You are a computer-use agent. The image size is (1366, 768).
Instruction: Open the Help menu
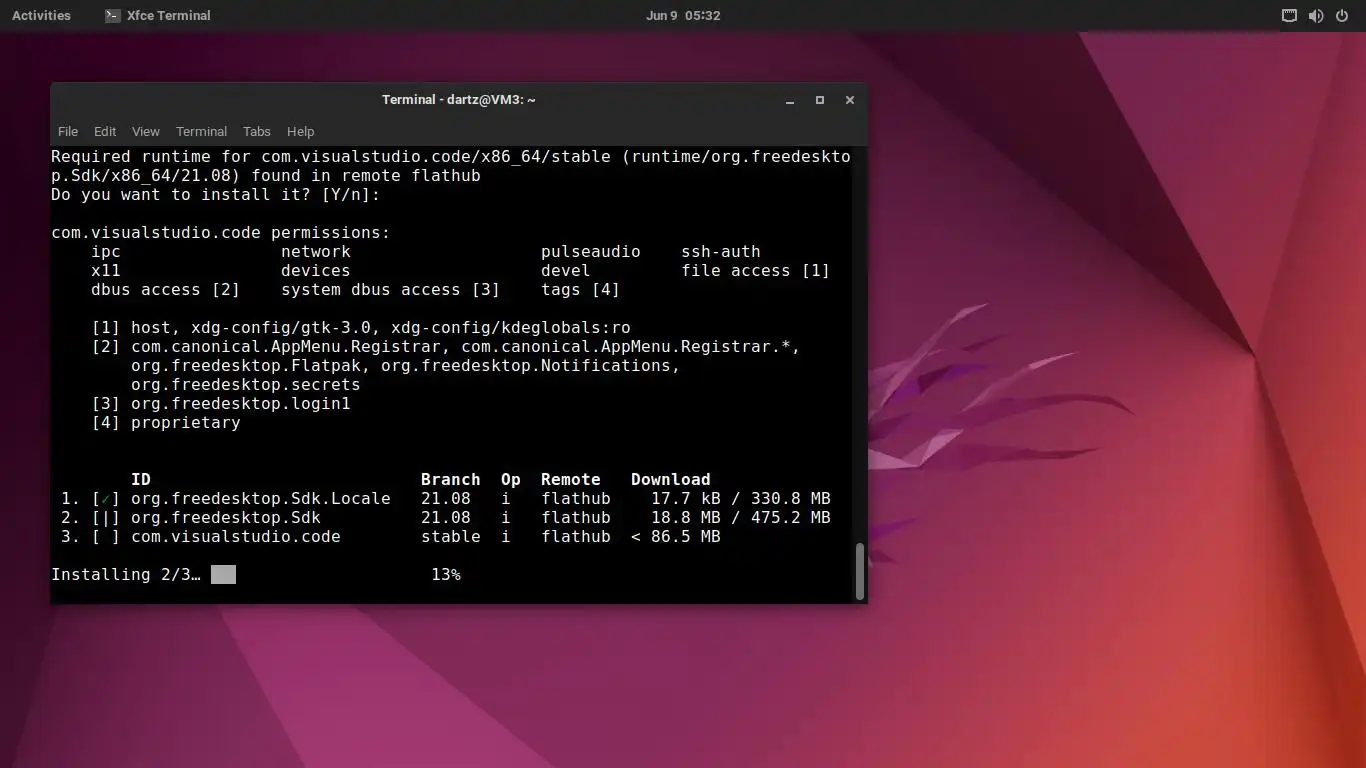tap(300, 131)
